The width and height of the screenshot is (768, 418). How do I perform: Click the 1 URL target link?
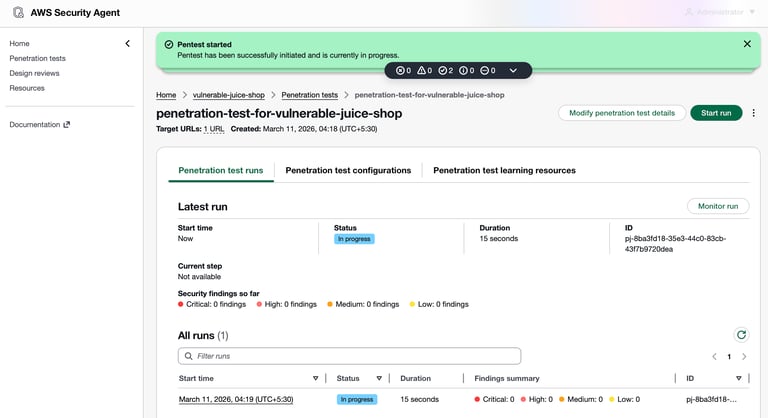(214, 129)
